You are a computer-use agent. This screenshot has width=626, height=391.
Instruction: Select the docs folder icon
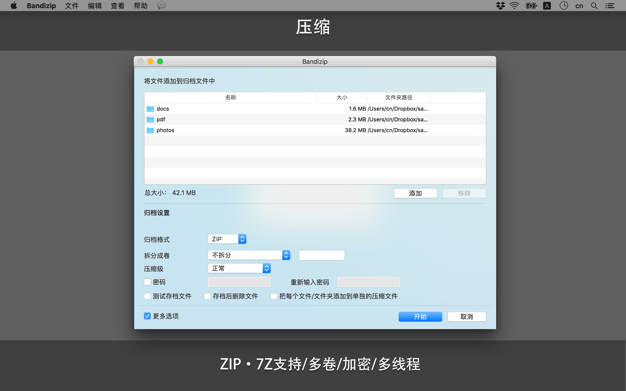coord(150,109)
